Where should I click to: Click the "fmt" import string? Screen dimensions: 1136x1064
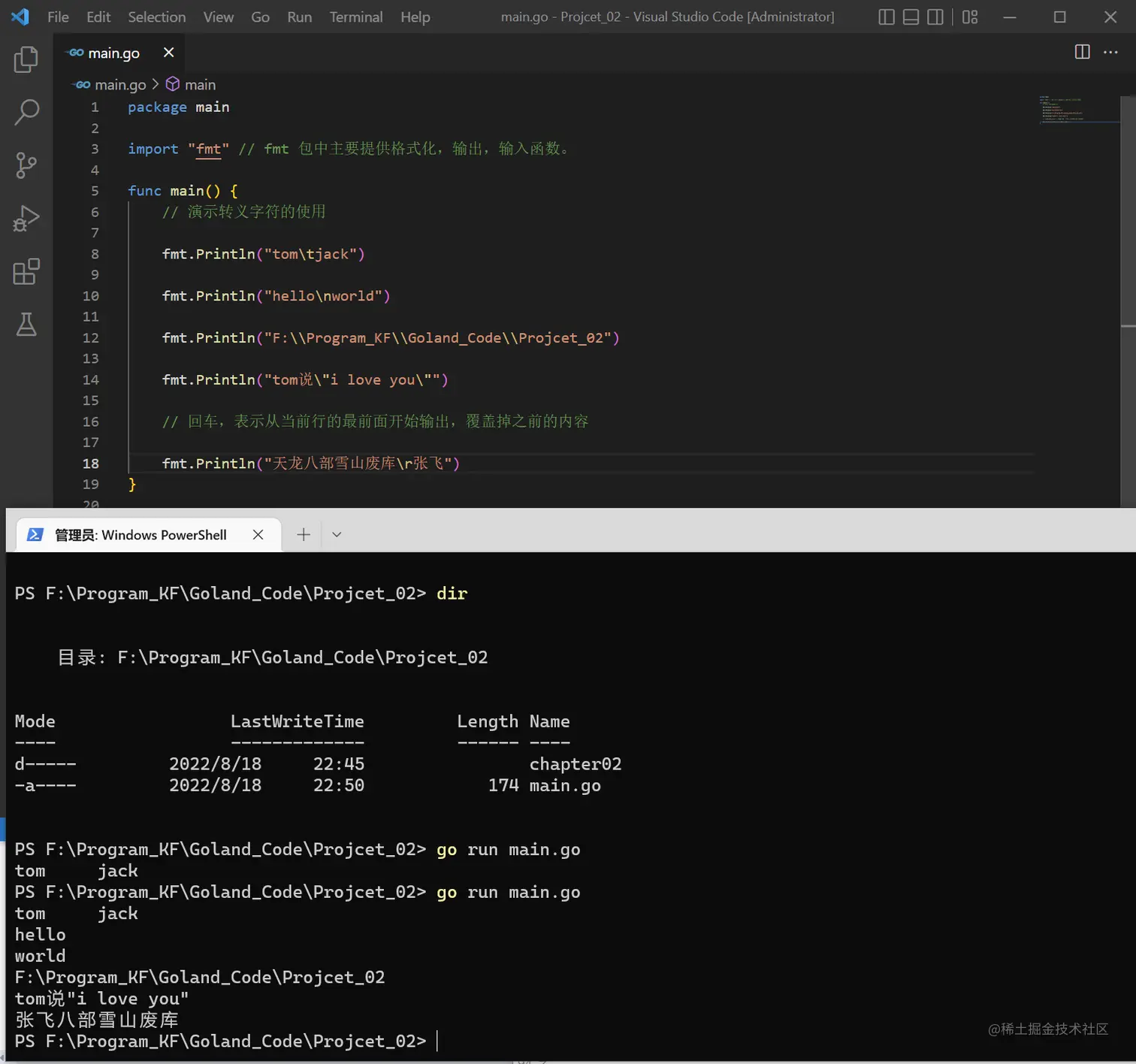pyautogui.click(x=208, y=149)
